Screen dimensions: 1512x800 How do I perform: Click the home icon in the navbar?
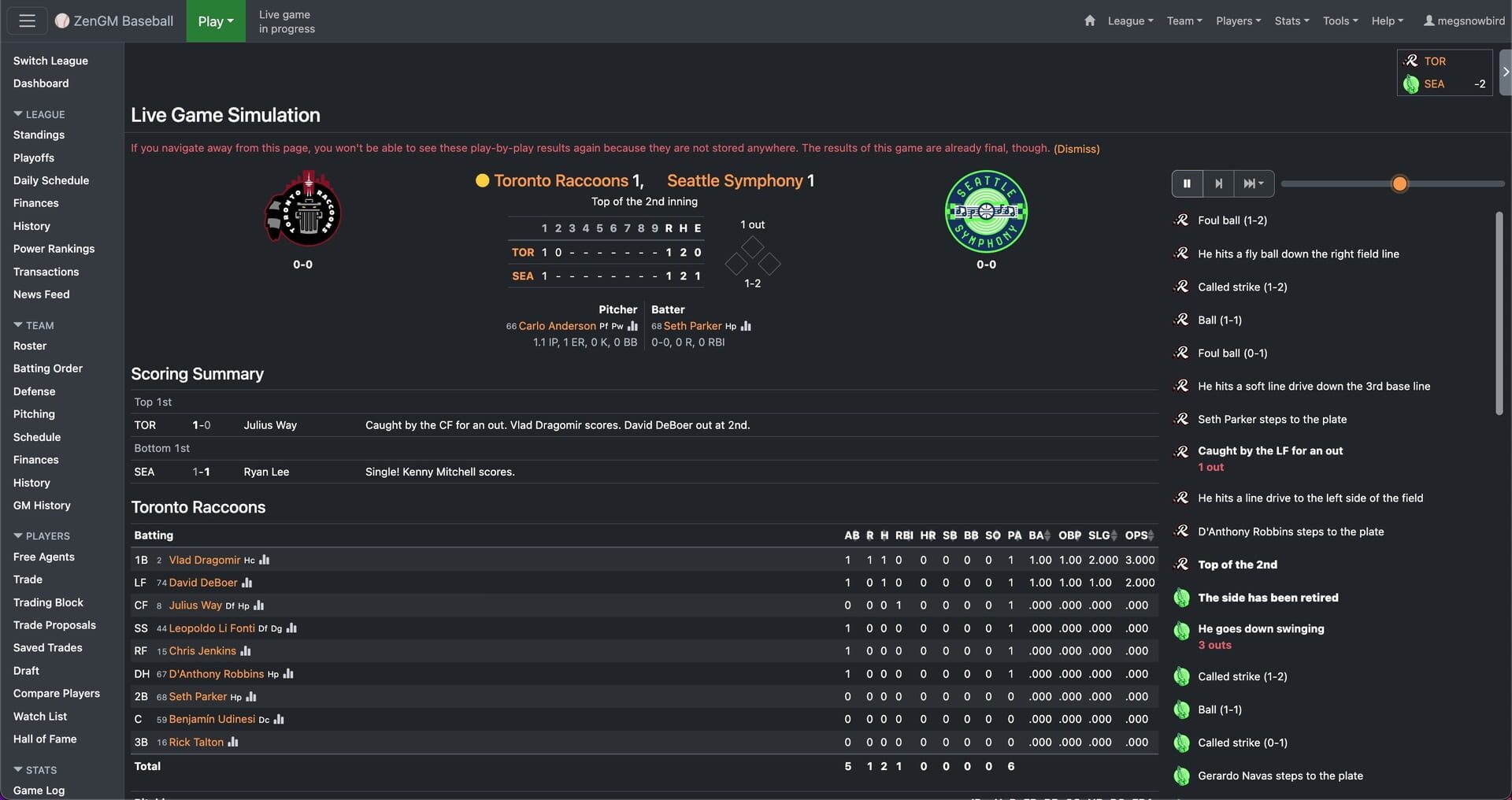[1090, 21]
